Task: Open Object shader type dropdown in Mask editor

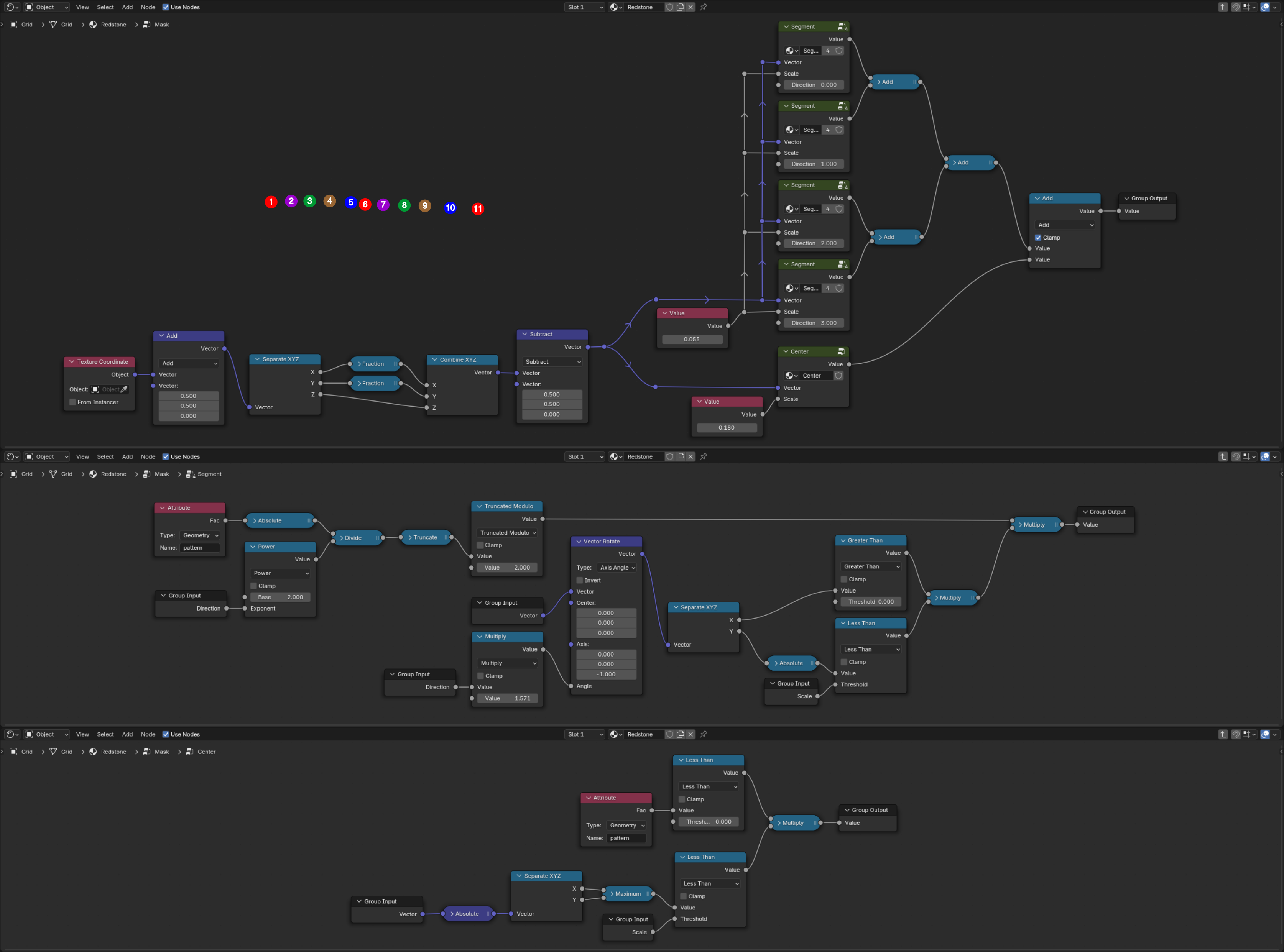Action: (x=47, y=7)
